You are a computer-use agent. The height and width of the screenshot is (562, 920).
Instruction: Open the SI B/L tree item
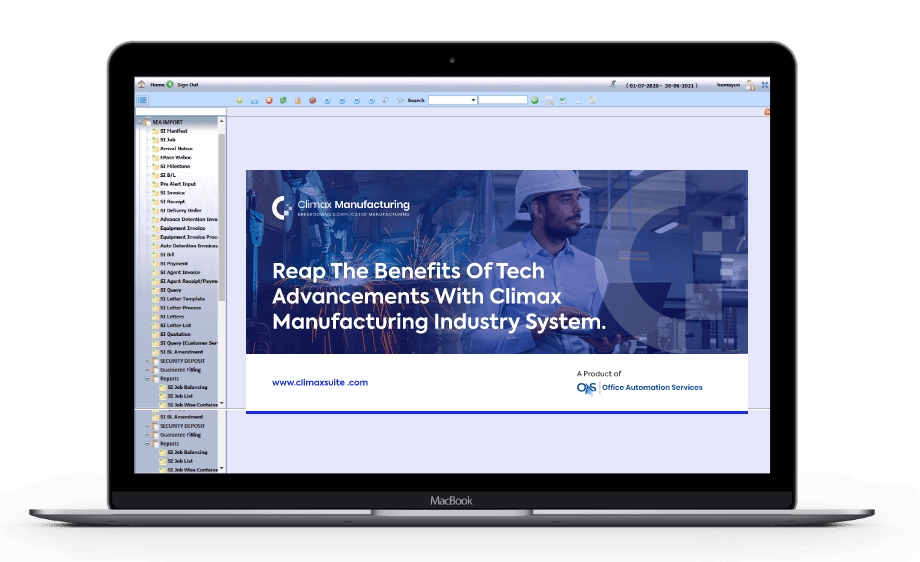coord(168,175)
